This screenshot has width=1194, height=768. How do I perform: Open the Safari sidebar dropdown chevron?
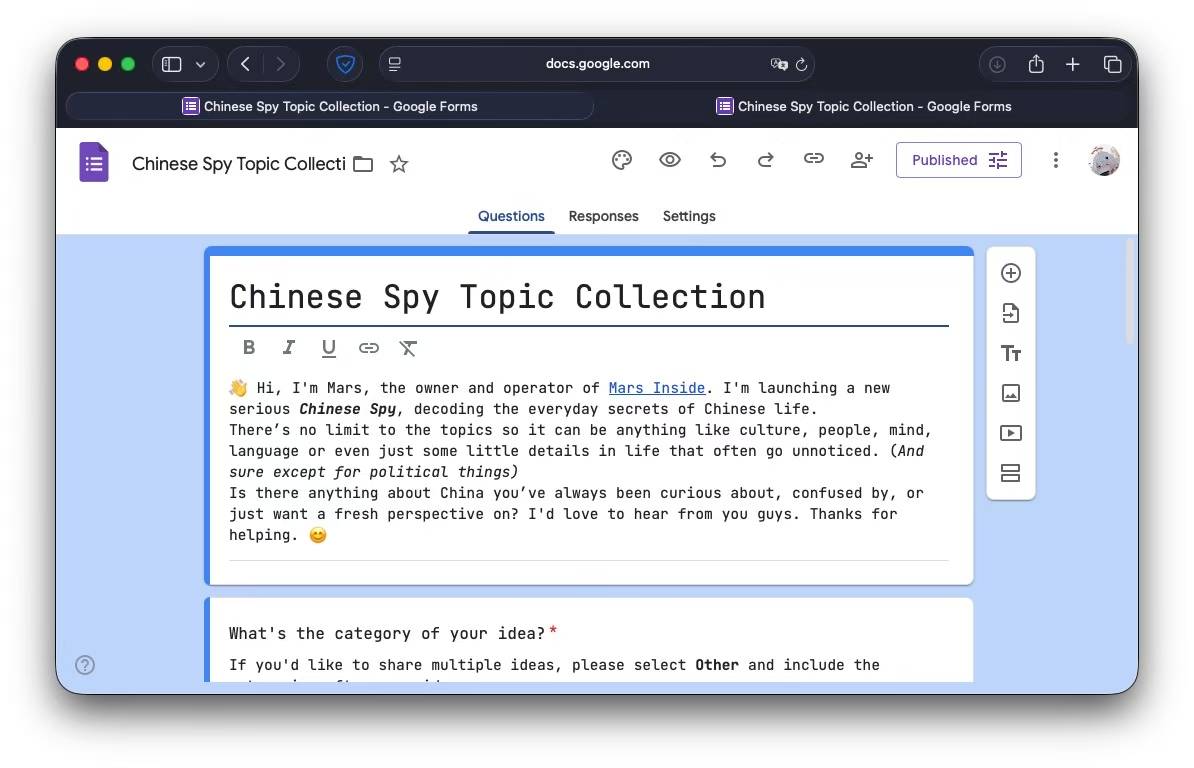[x=201, y=64]
